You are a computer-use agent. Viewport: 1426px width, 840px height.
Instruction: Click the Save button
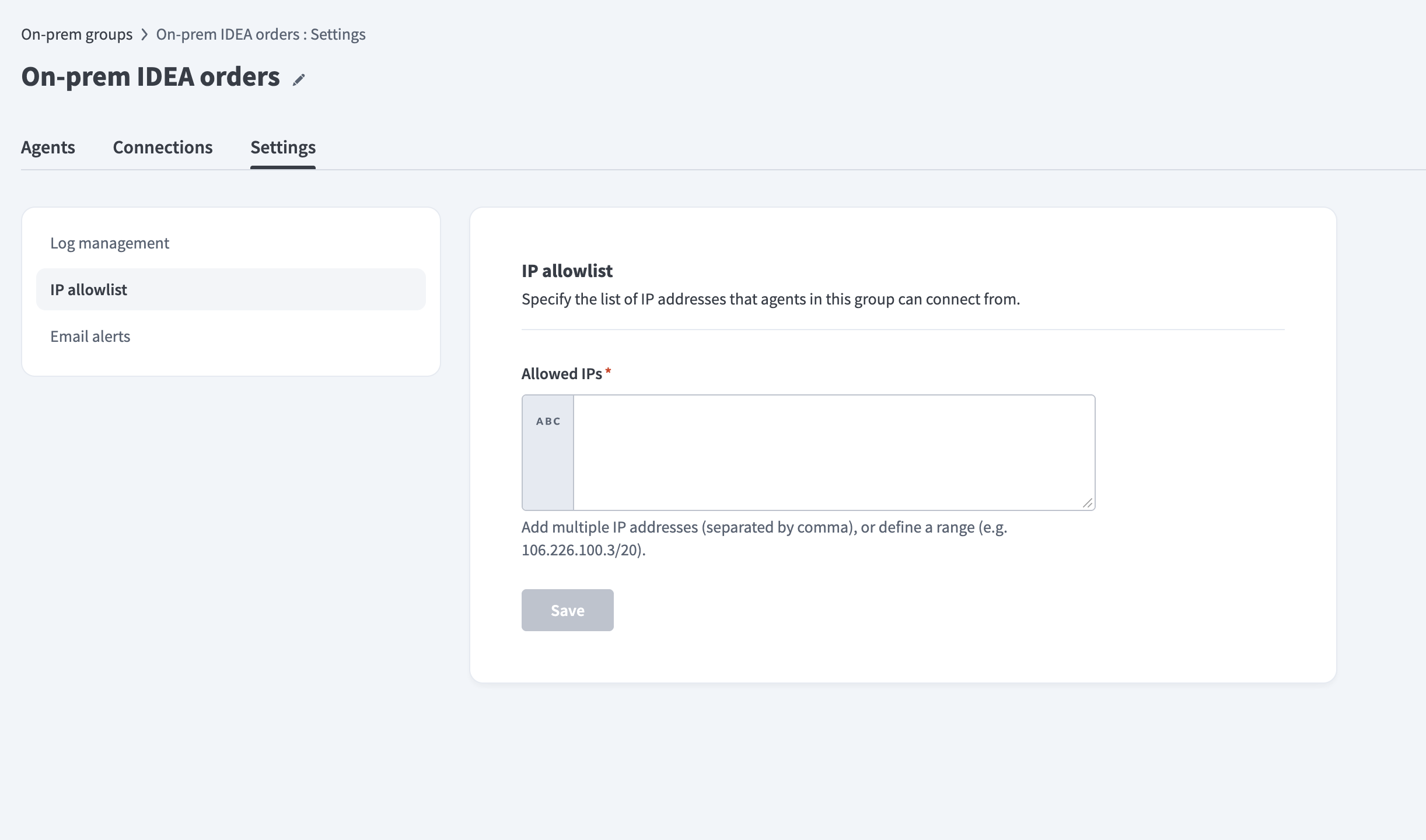(567, 610)
